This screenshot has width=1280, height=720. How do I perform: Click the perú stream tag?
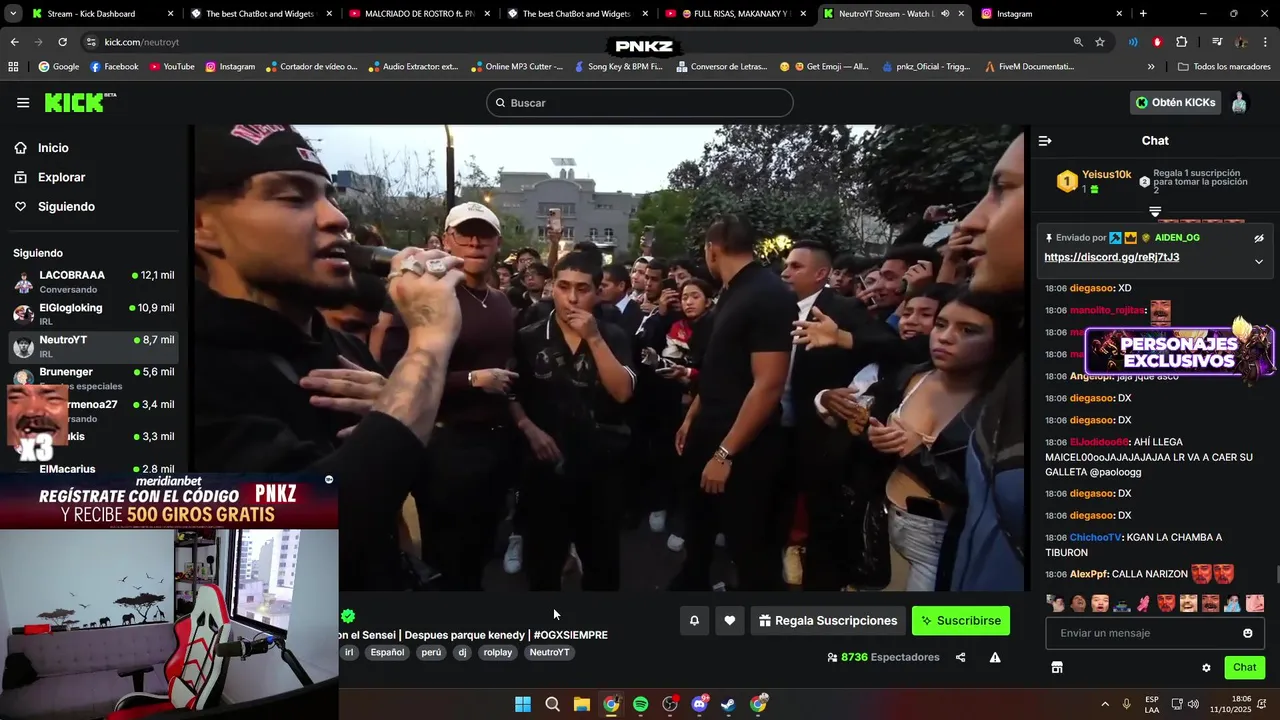click(x=431, y=652)
